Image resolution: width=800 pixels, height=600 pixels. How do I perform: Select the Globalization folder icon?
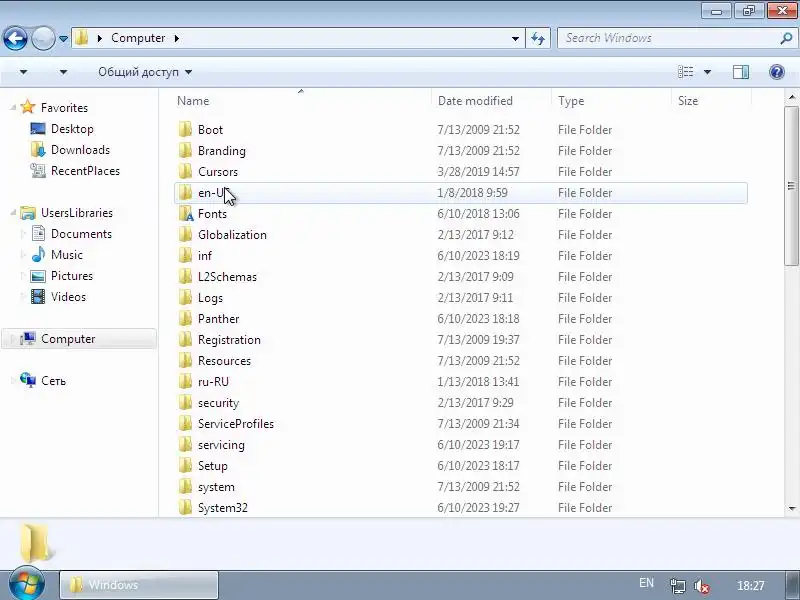[185, 234]
